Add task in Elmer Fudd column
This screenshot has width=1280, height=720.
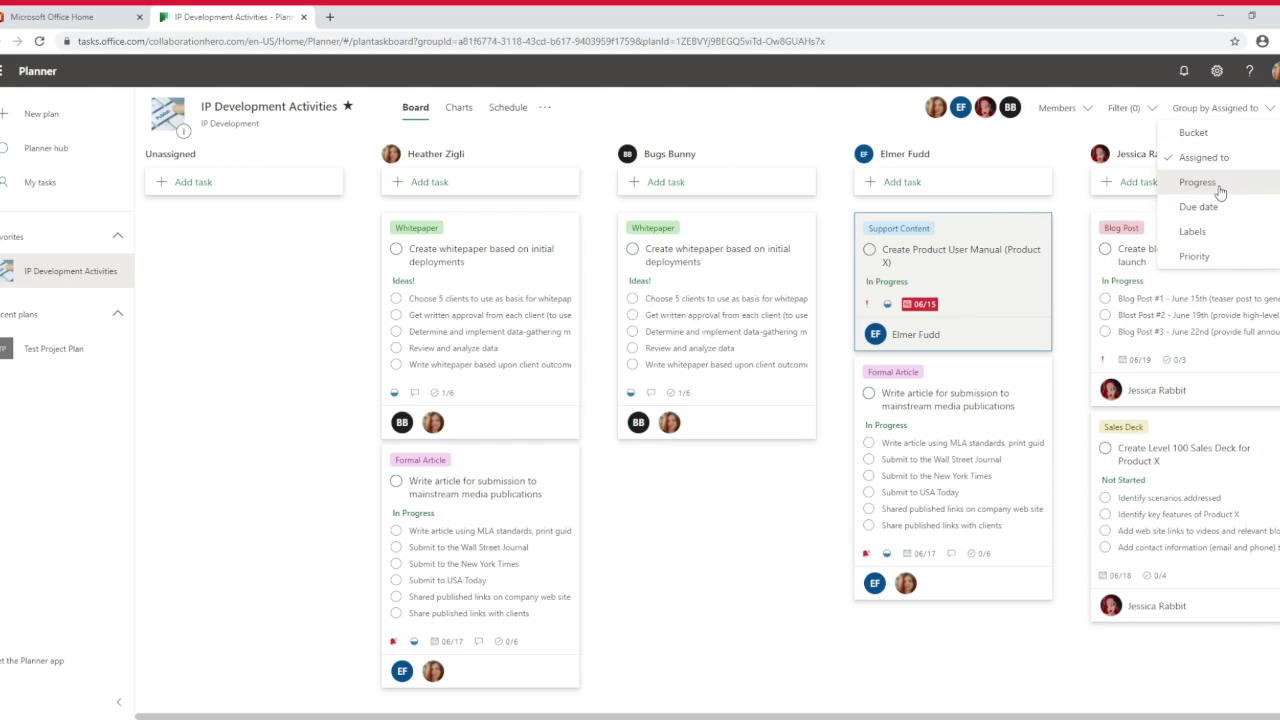953,182
